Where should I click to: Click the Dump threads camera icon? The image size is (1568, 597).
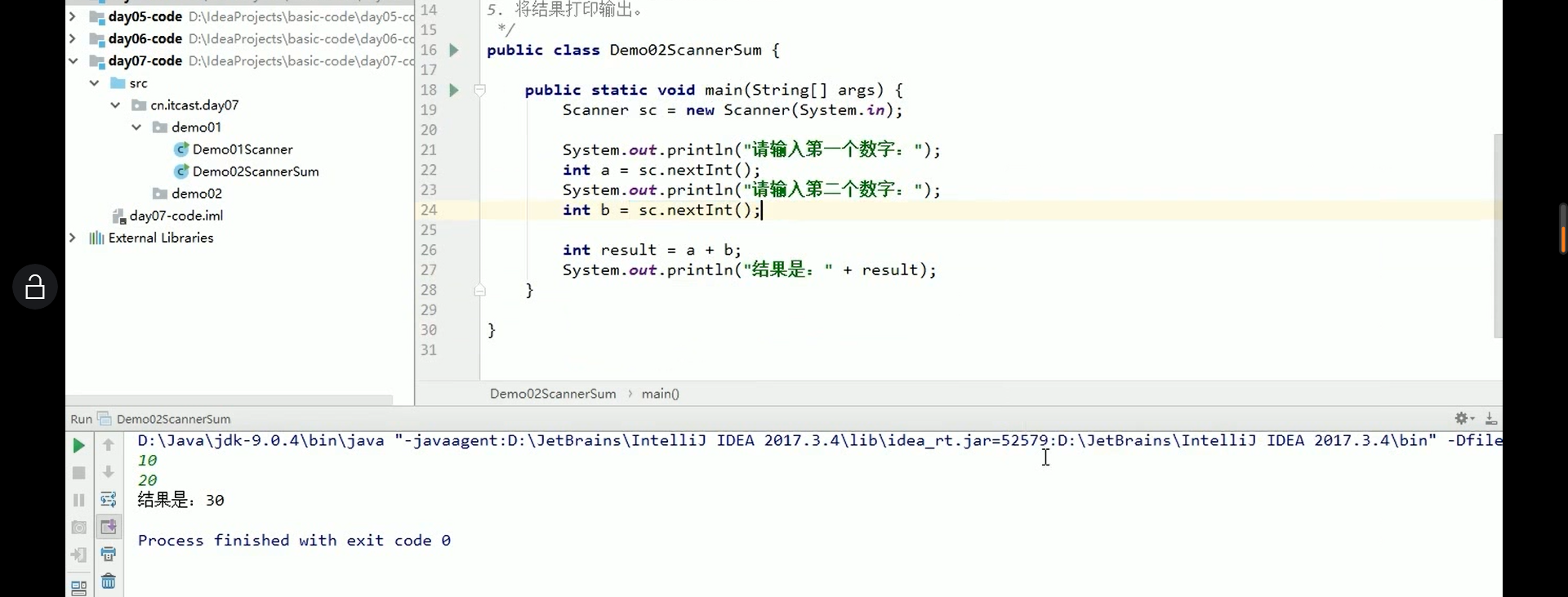pyautogui.click(x=78, y=527)
